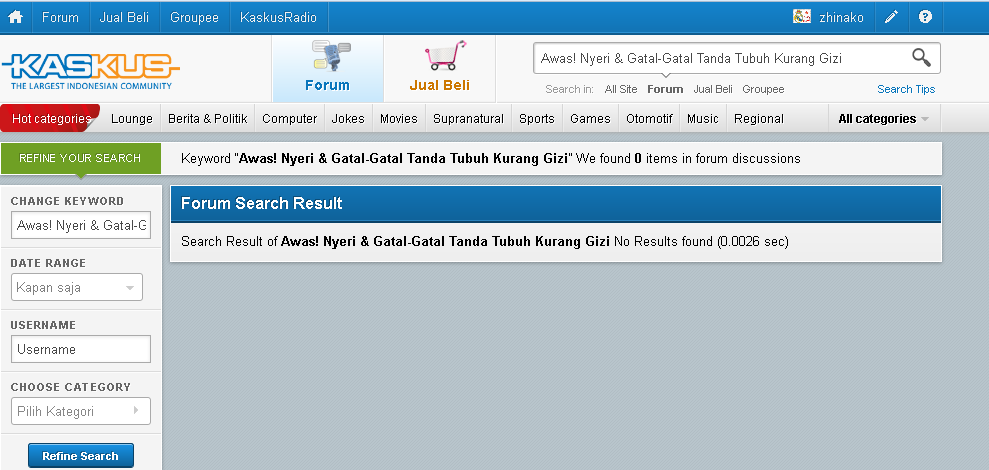
Task: Click the Kaskus logo
Action: coord(91,71)
